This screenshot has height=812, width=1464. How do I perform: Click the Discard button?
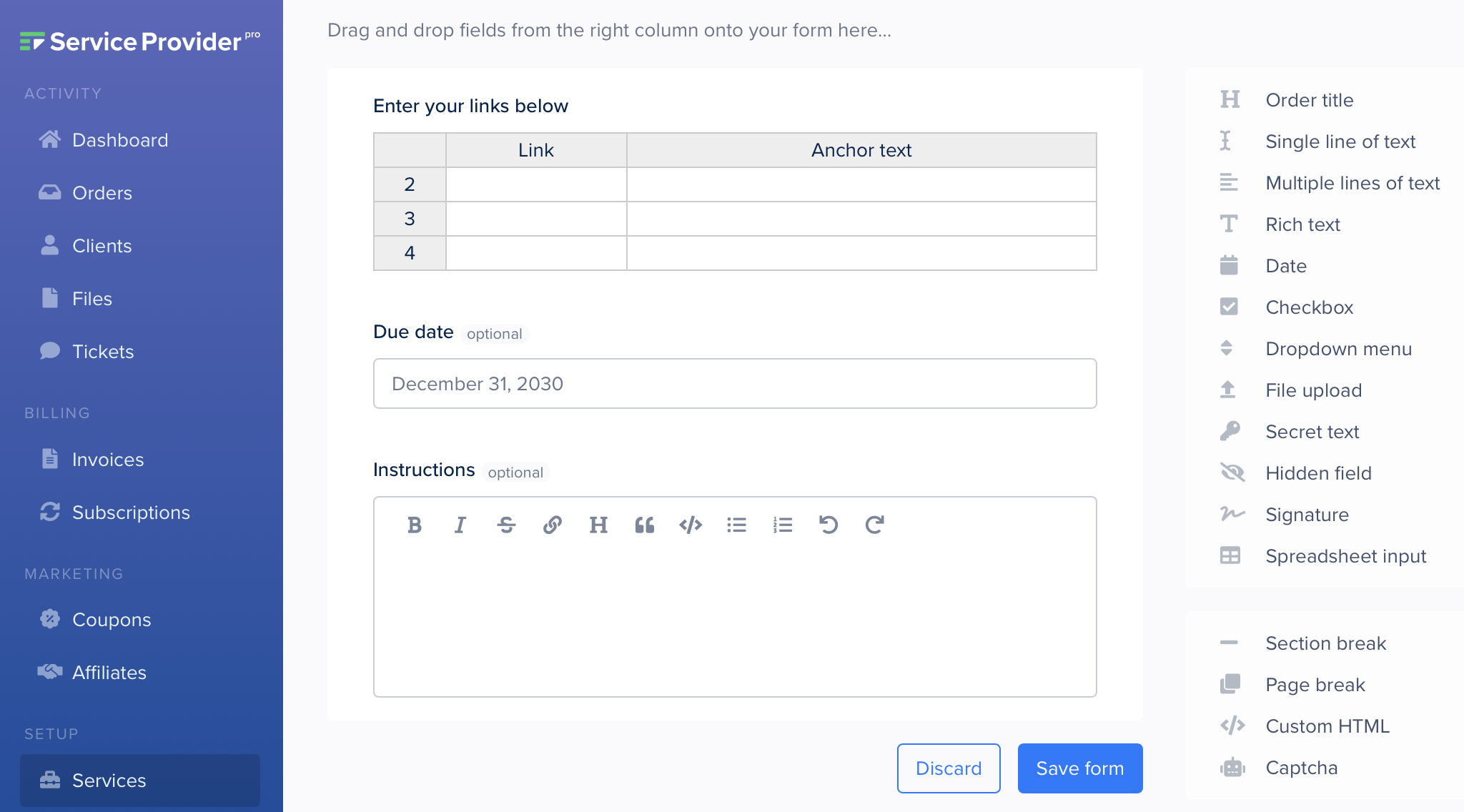pos(948,768)
